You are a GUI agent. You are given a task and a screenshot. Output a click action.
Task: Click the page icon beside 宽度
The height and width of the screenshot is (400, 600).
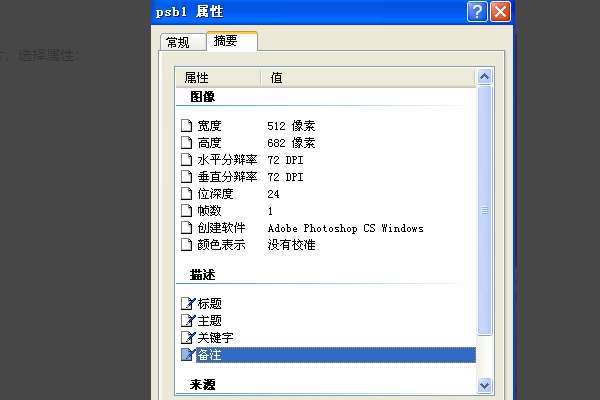click(186, 126)
